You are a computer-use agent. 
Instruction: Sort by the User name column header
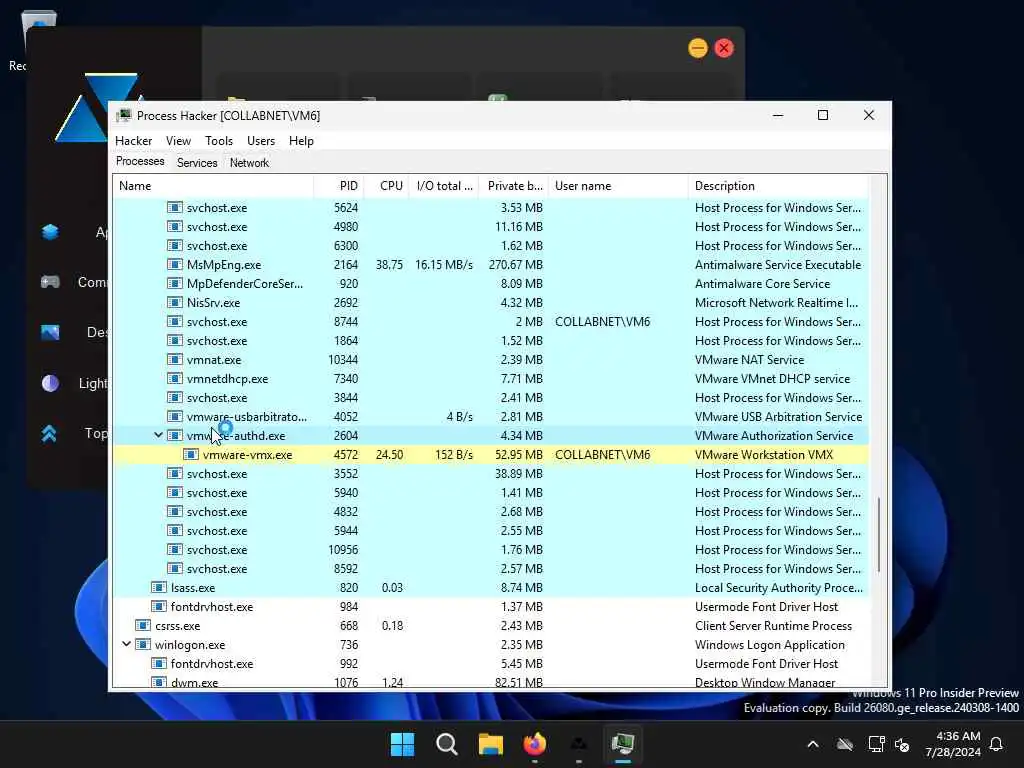(x=618, y=185)
